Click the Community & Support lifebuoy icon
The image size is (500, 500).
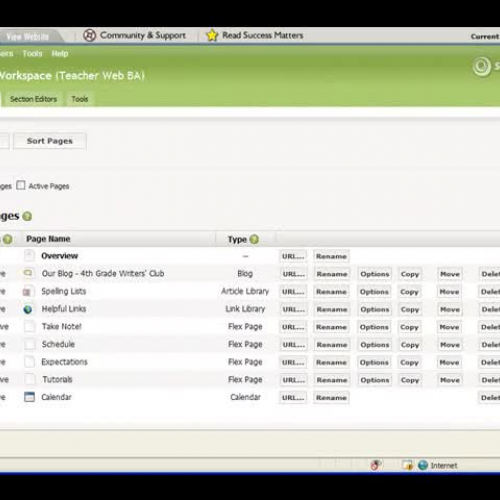tap(89, 35)
